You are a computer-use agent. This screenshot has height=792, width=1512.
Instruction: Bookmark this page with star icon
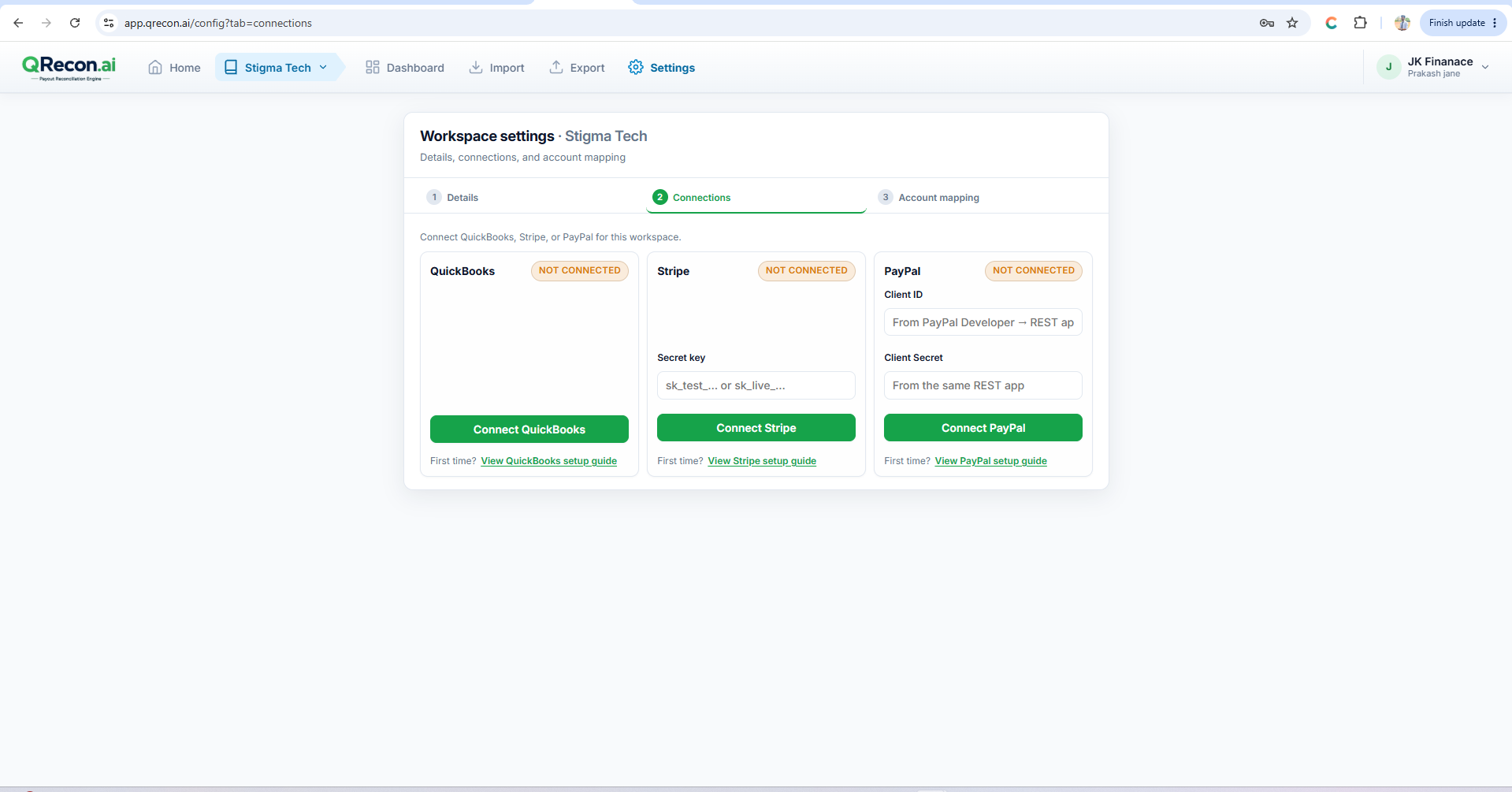pyautogui.click(x=1292, y=23)
